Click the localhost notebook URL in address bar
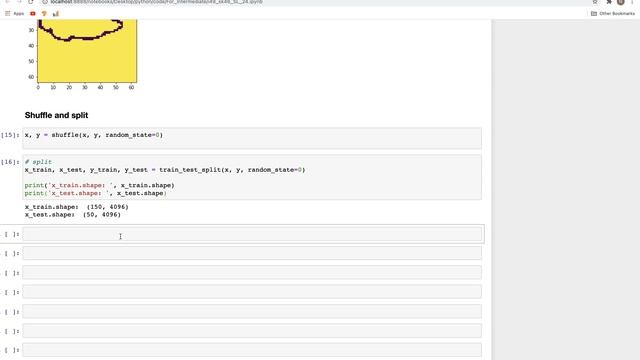This screenshot has height=360, width=640. click(x=156, y=2)
